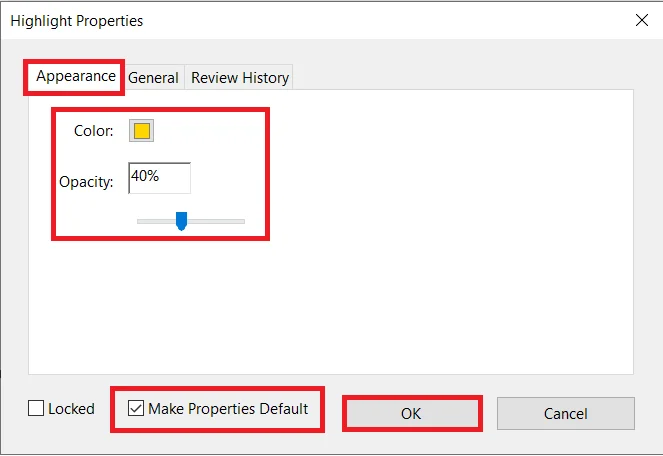Viewport: 663px width, 456px height.
Task: Open the General tab
Action: coord(154,77)
